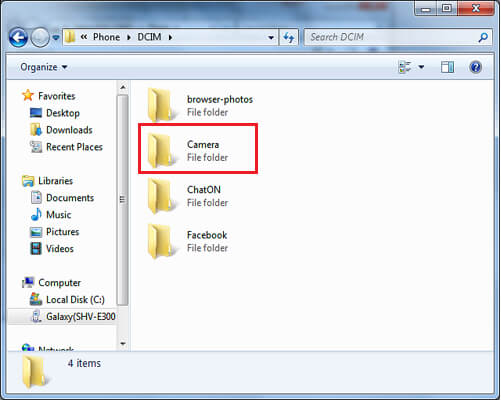Open recent pages dropdown near Back button
Image resolution: width=501 pixels, height=401 pixels.
coord(56,37)
